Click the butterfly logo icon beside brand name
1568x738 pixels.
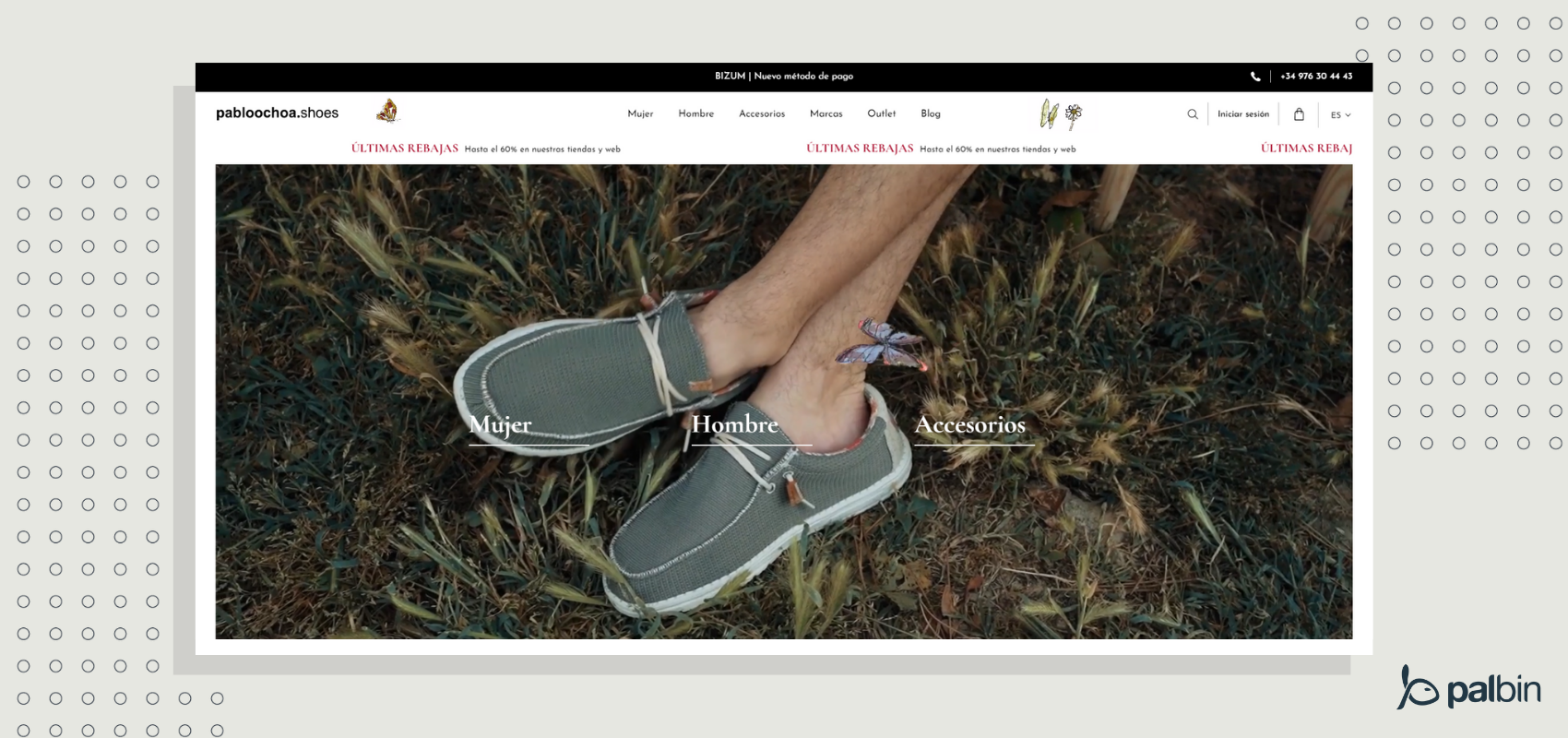tap(388, 112)
